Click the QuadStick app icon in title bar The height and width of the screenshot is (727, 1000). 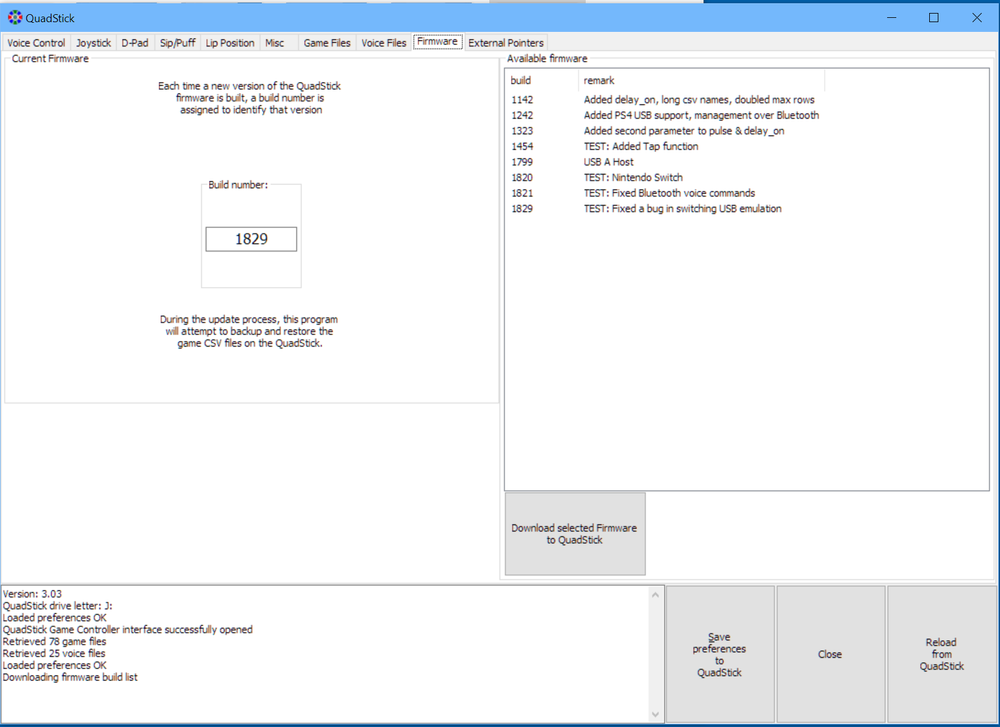click(x=15, y=18)
